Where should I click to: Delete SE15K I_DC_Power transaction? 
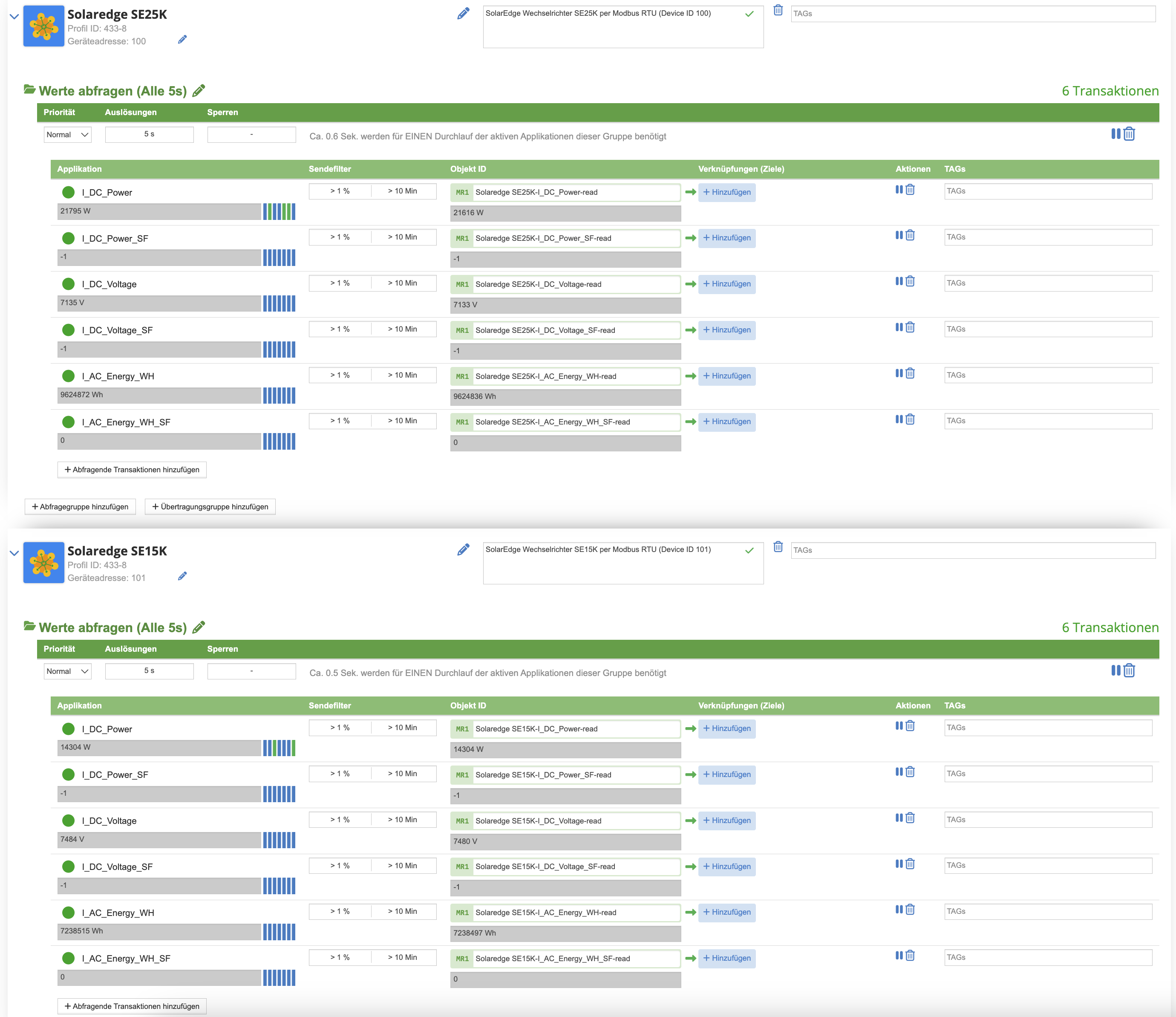911,725
